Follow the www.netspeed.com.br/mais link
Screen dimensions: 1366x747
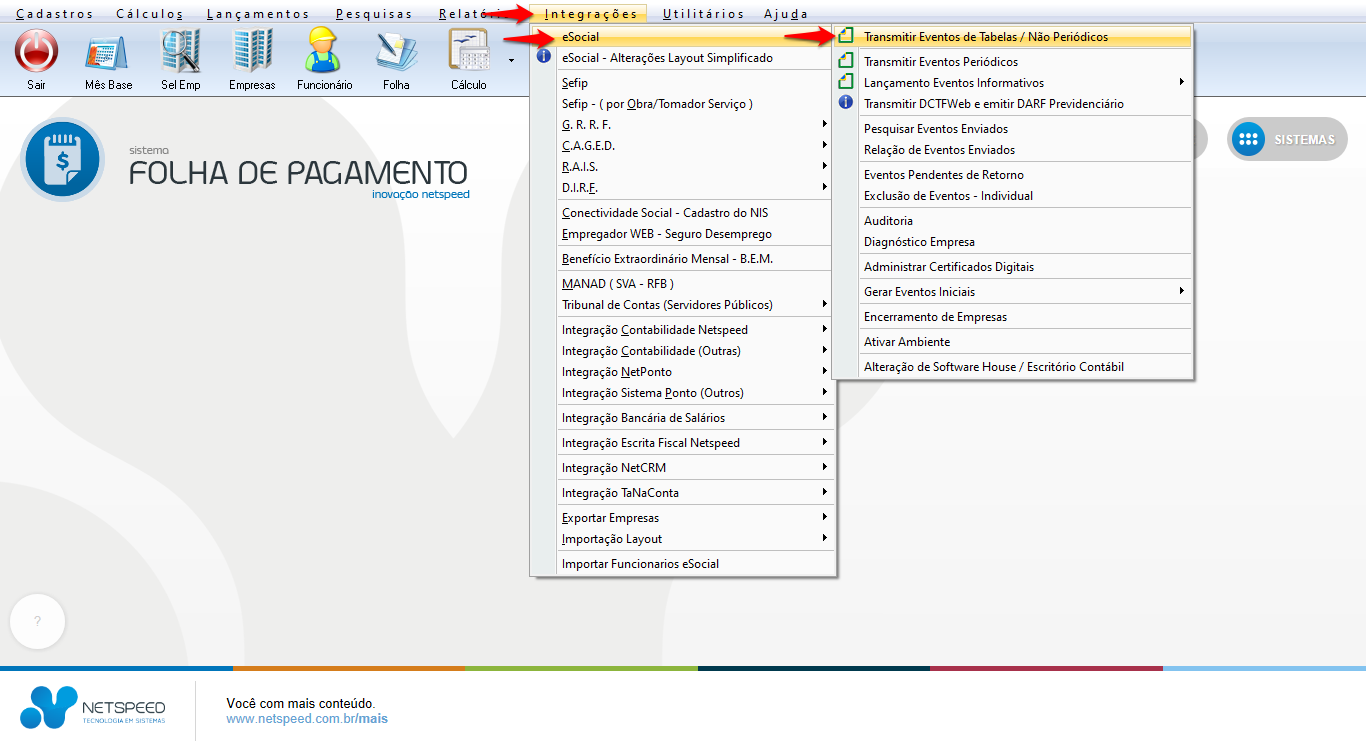[306, 719]
